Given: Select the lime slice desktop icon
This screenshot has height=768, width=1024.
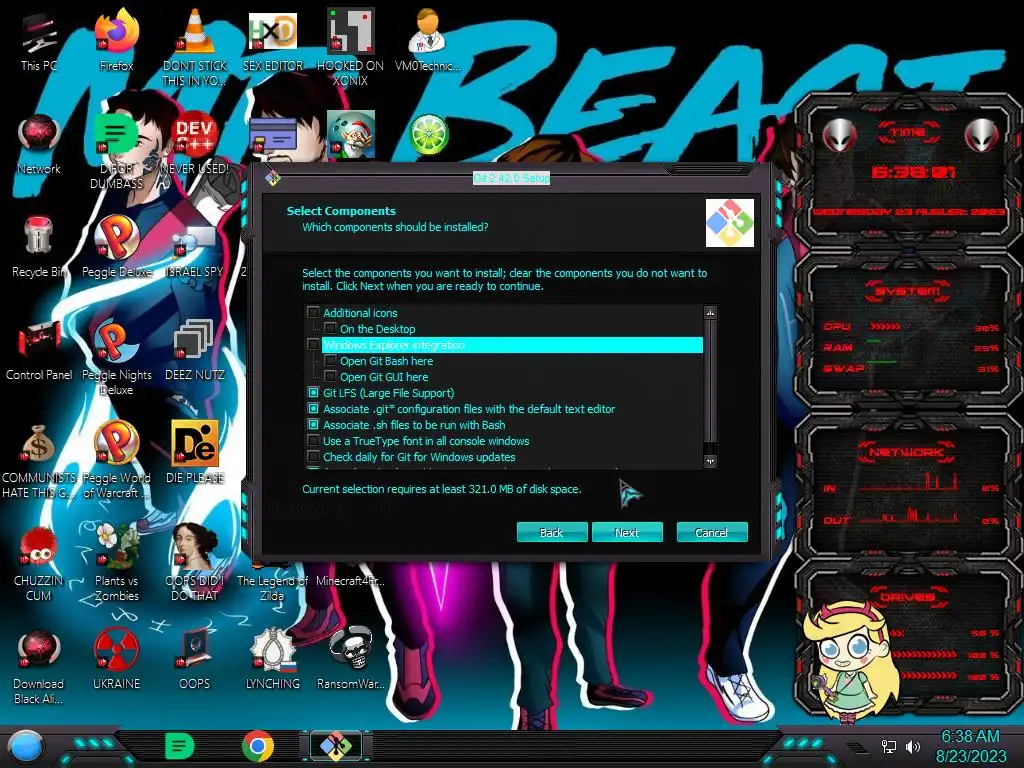Looking at the screenshot, I should (428, 135).
